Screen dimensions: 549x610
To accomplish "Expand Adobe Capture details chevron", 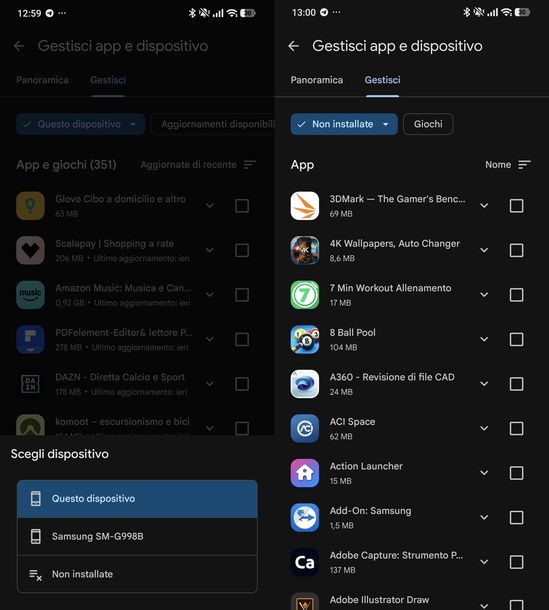I will click(x=484, y=562).
